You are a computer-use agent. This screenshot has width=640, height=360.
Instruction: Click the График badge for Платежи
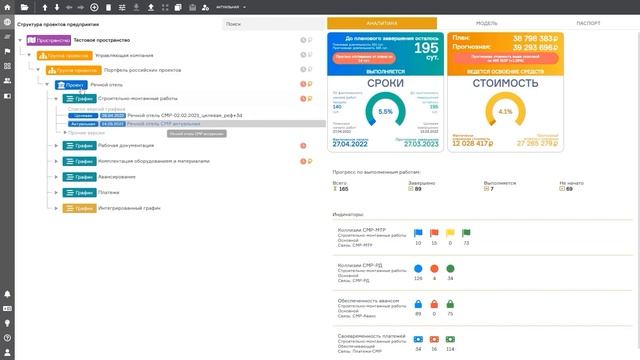[x=79, y=192]
